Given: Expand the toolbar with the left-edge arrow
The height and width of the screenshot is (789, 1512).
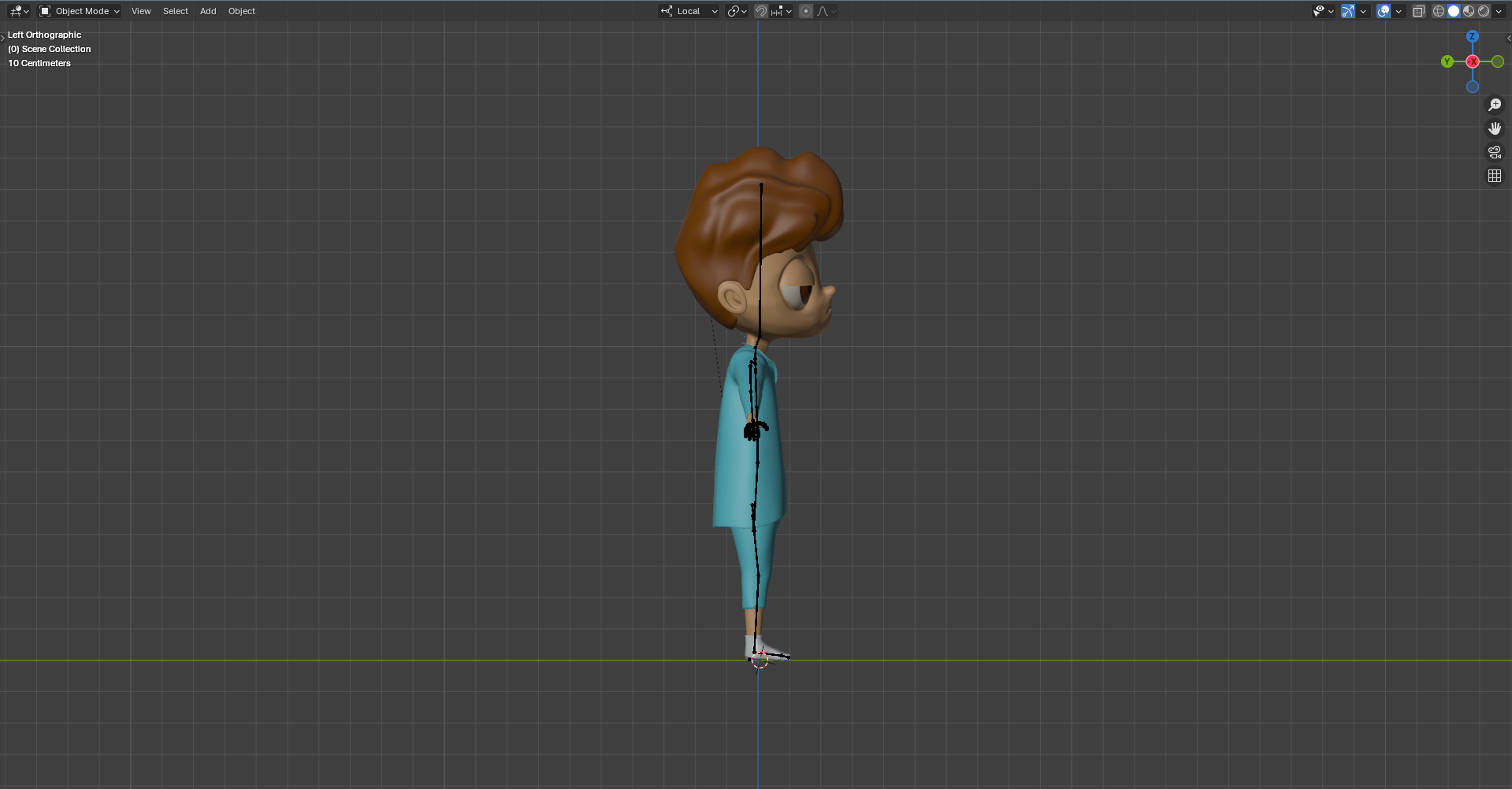Looking at the screenshot, I should click(x=3, y=37).
